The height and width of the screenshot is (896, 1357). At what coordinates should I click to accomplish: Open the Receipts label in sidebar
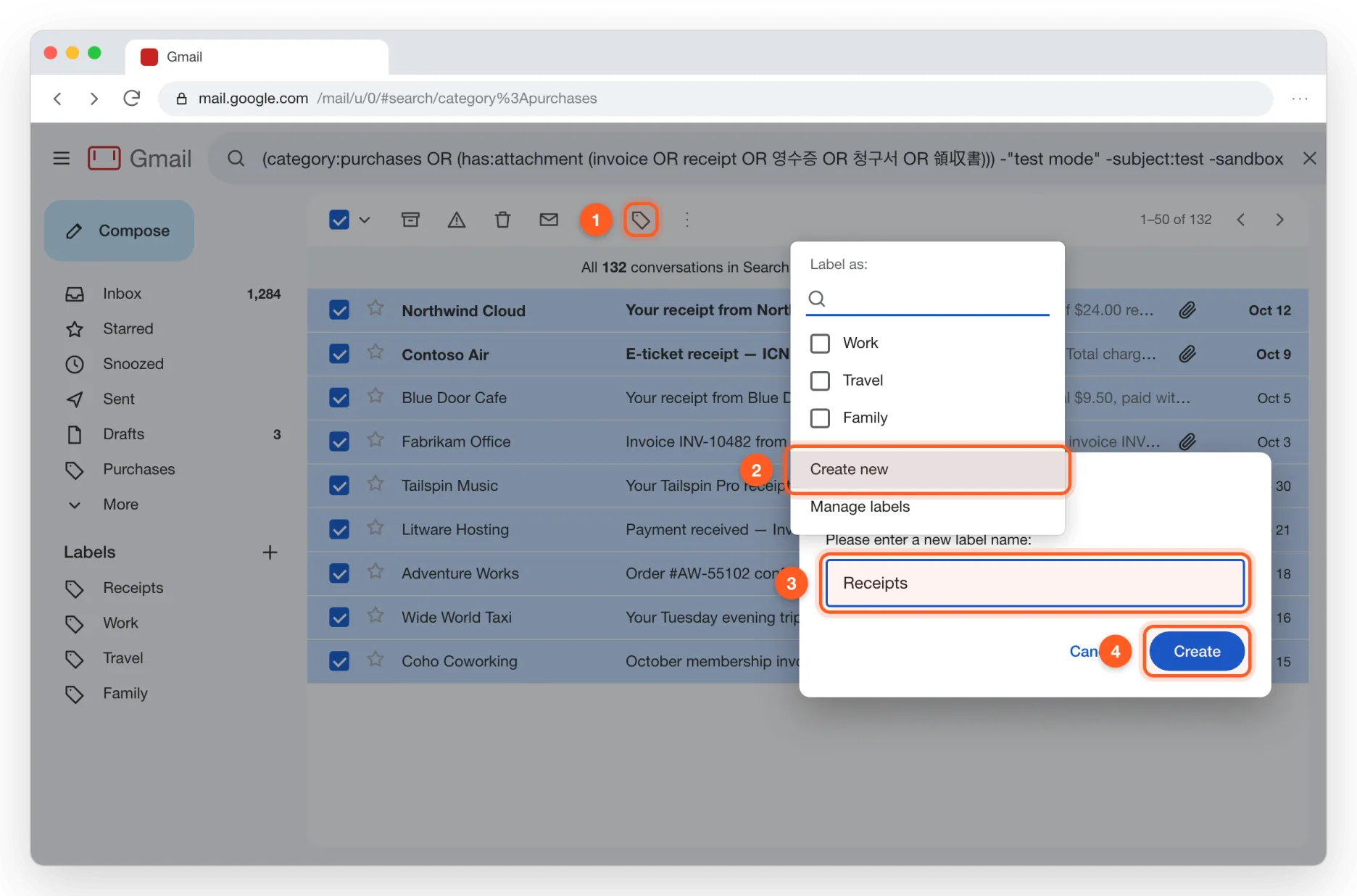[133, 588]
